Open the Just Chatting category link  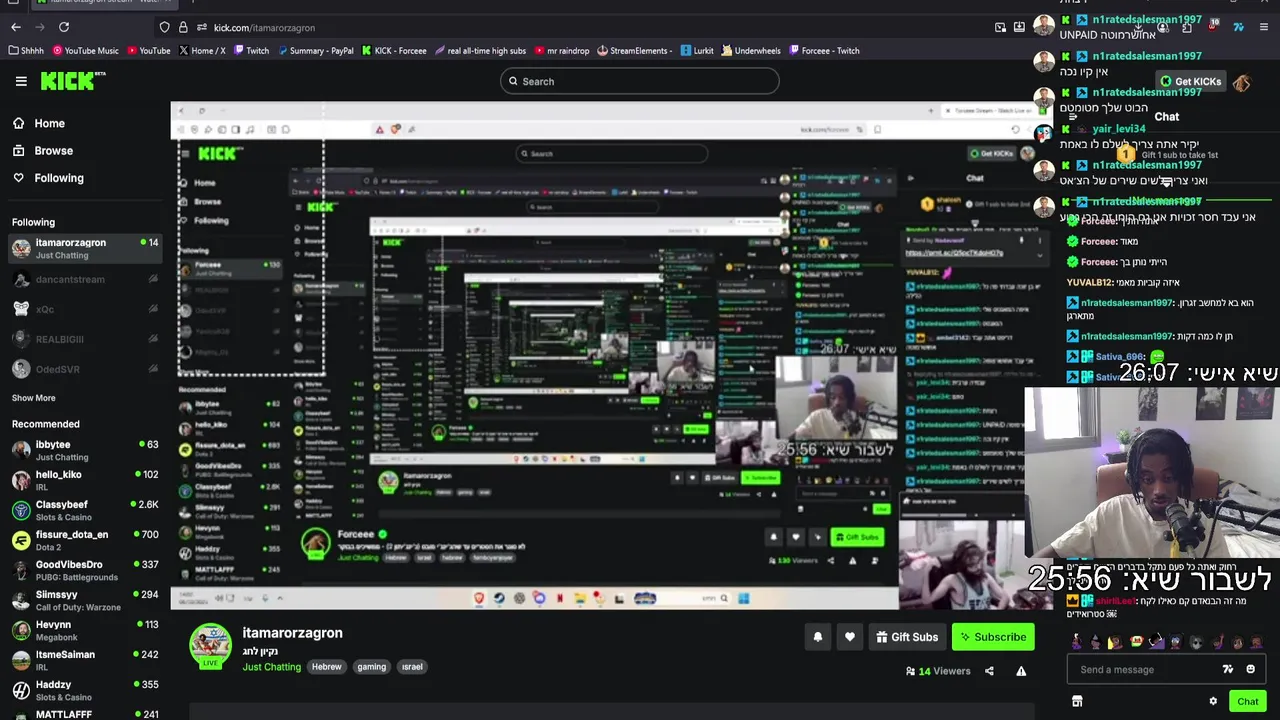tap(271, 667)
